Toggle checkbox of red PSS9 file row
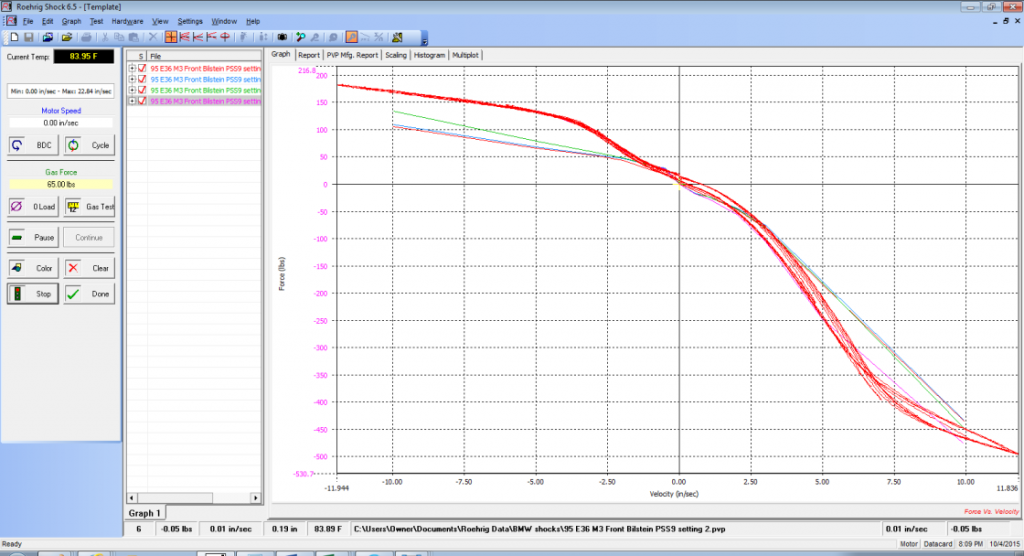The height and width of the screenshot is (556, 1024). tap(142, 68)
